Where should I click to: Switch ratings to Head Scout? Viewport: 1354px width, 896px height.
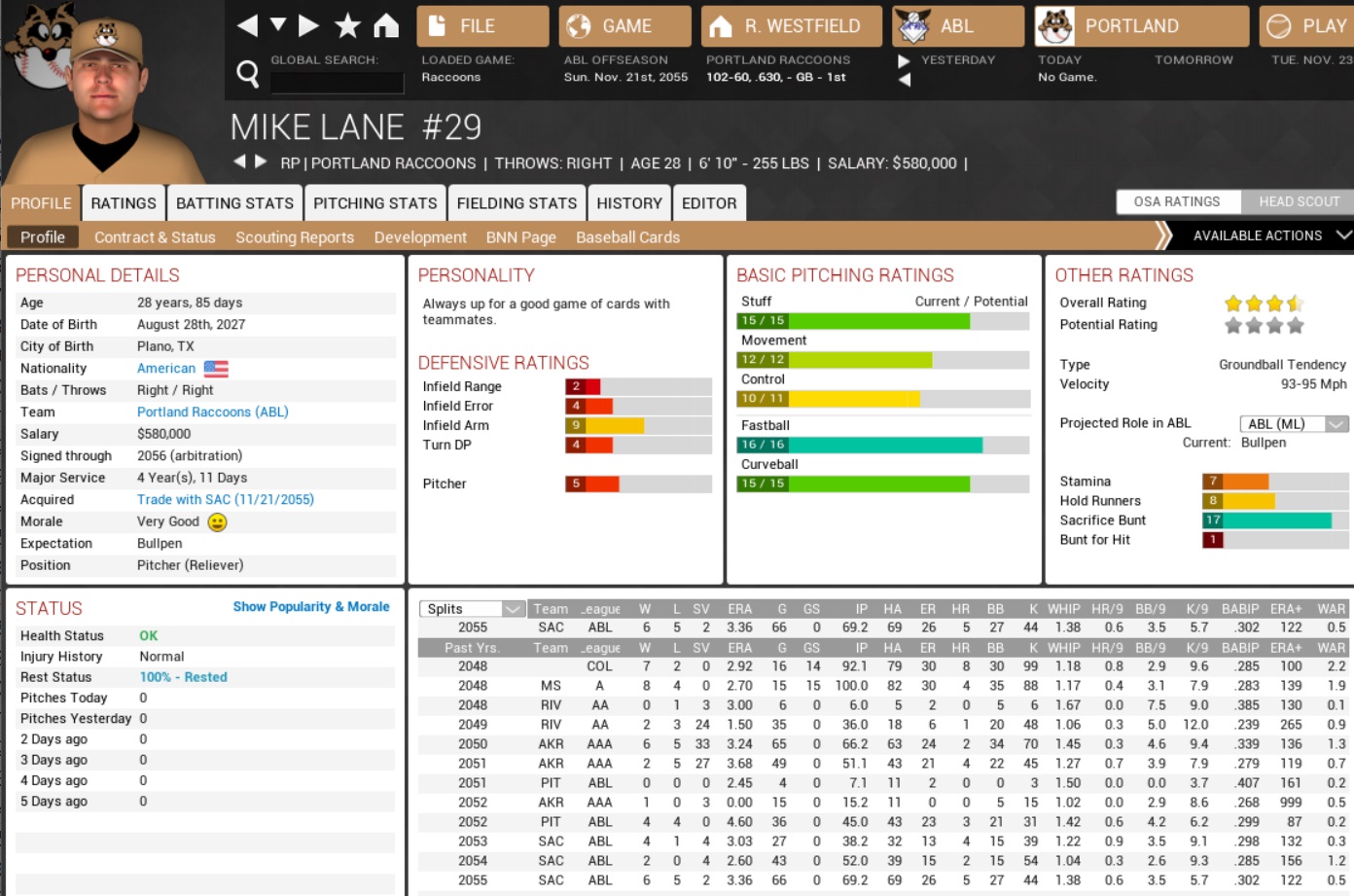coord(1298,201)
